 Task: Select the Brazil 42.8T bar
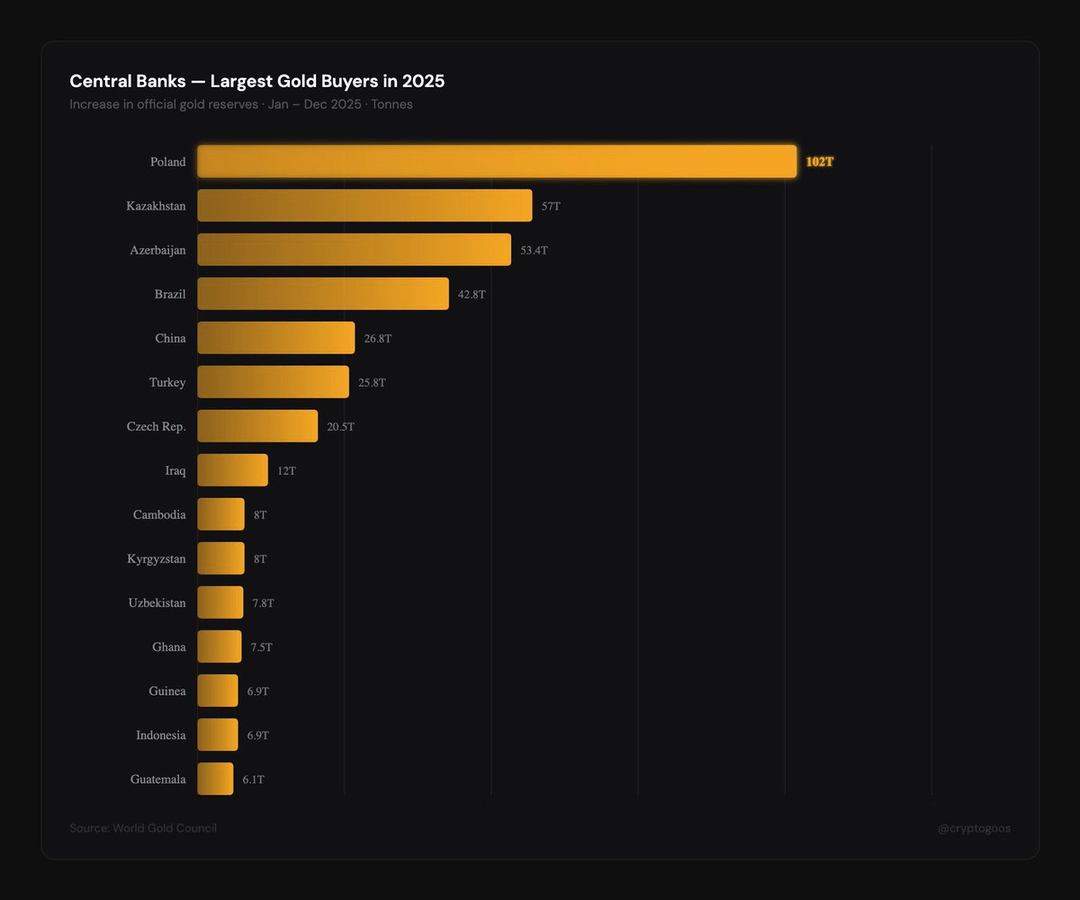(323, 293)
